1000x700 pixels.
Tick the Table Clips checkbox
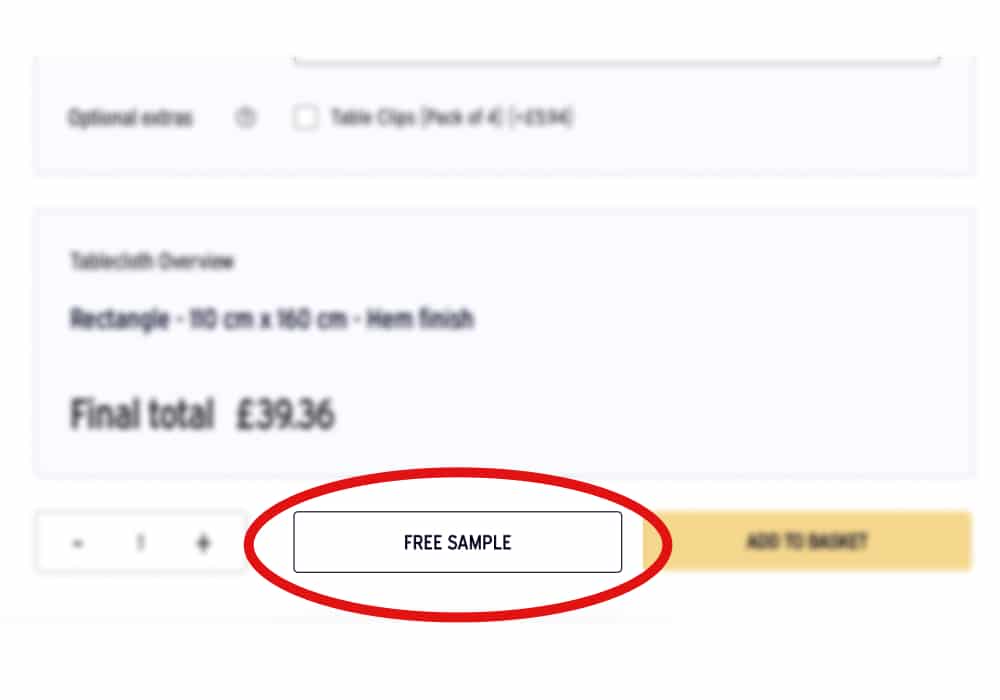click(x=305, y=117)
